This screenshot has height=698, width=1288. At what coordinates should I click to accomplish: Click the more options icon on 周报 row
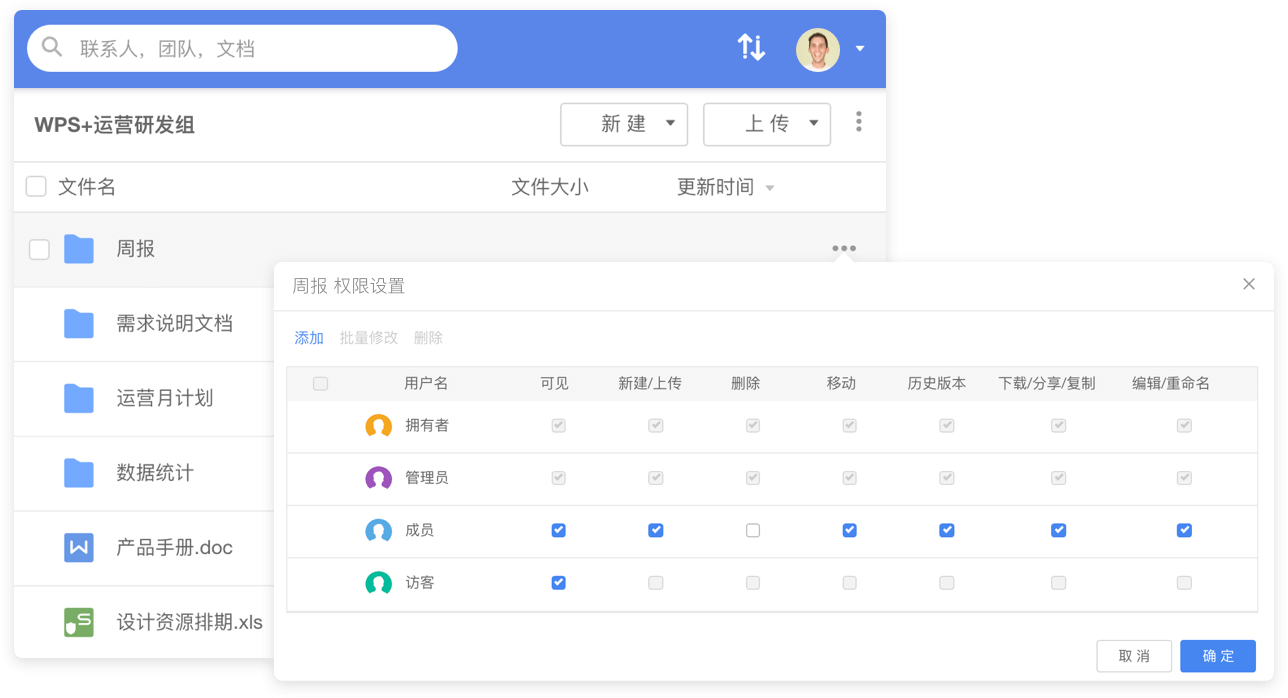tap(844, 248)
